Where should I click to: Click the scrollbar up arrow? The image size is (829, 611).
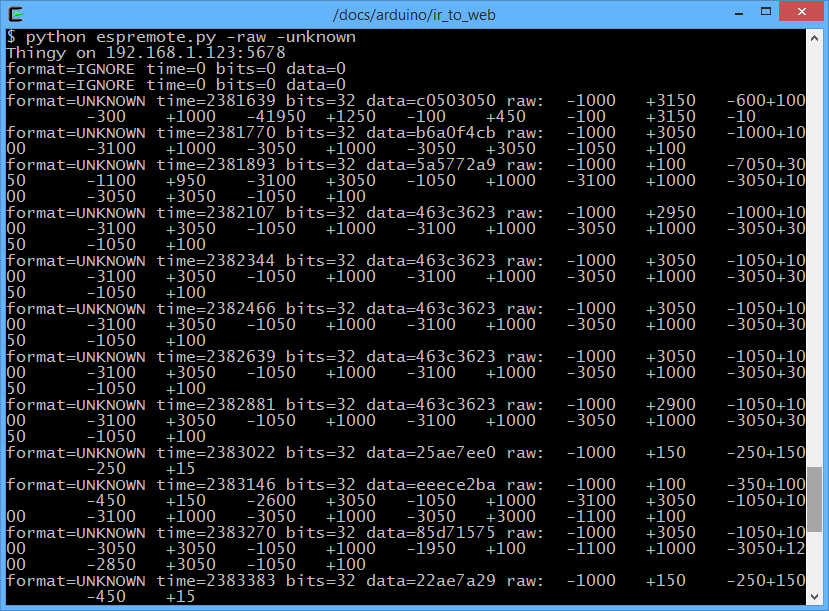[x=814, y=38]
